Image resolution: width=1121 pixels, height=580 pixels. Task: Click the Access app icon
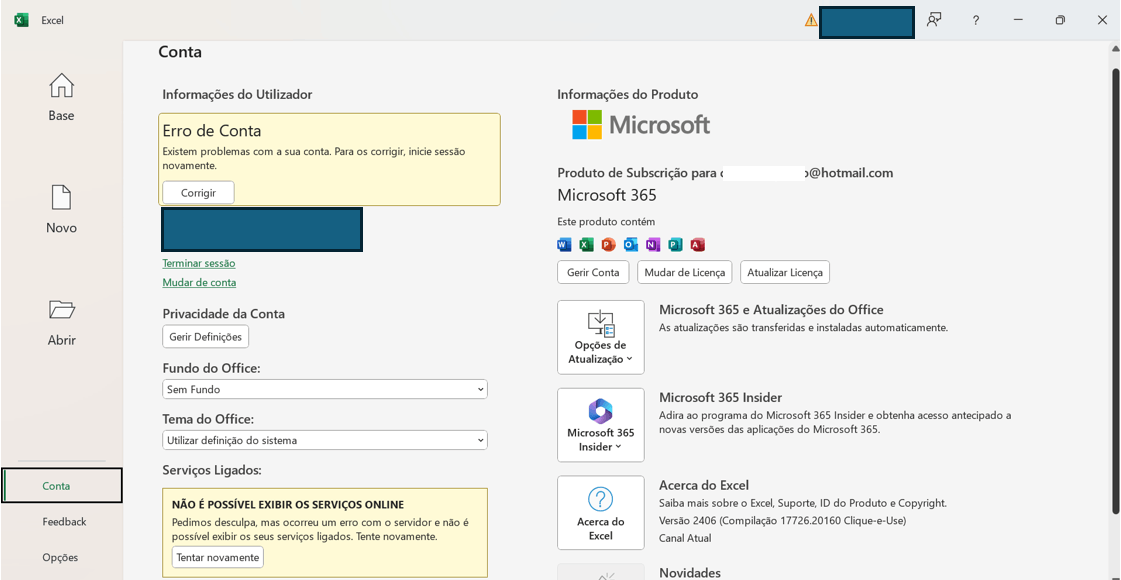(698, 245)
